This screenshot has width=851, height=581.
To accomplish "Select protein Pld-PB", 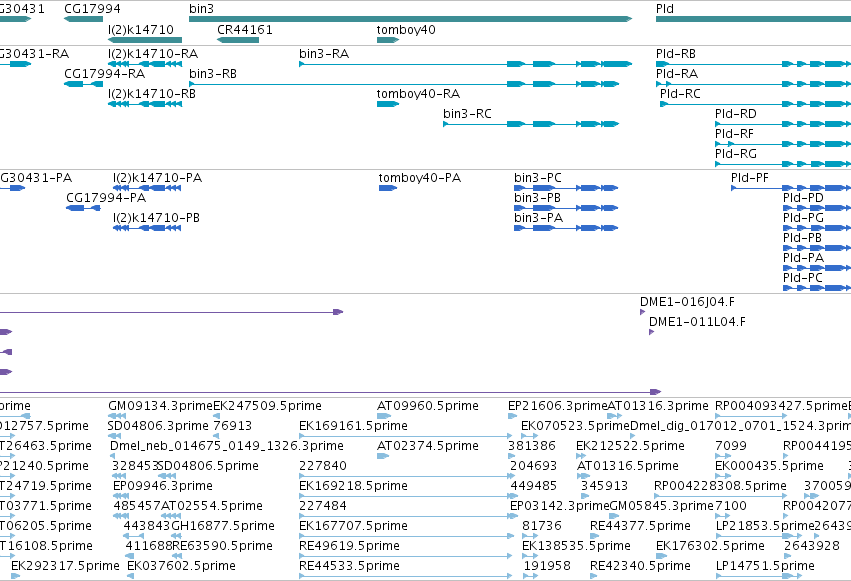I will (817, 248).
